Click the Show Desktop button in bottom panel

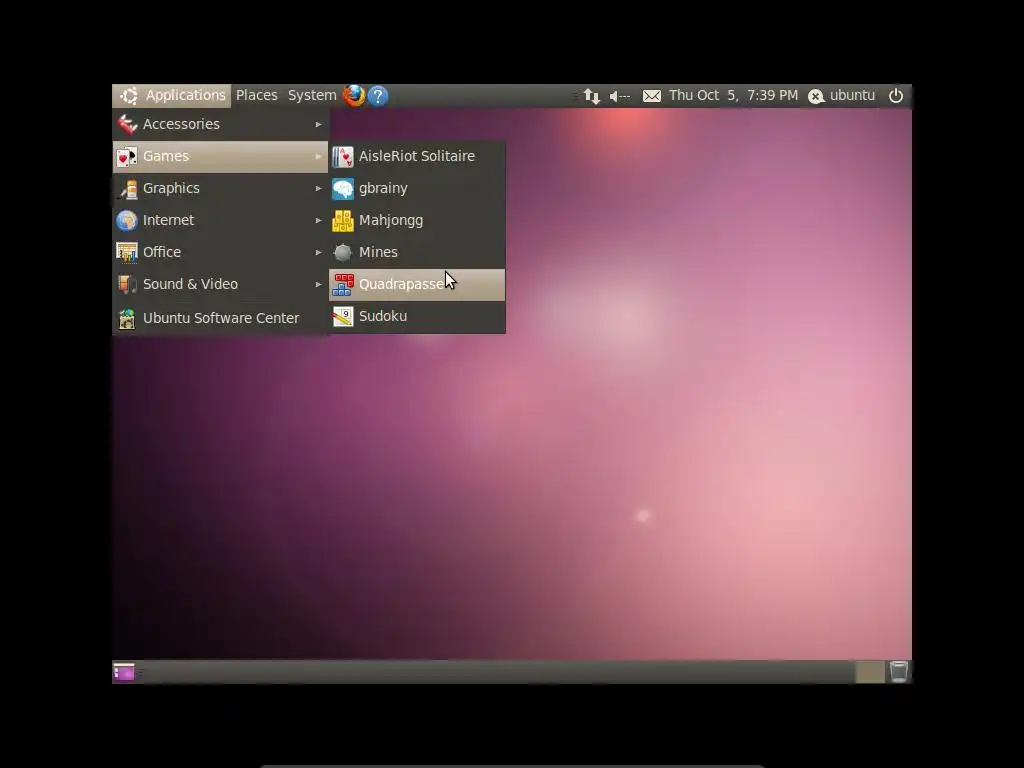pos(124,672)
